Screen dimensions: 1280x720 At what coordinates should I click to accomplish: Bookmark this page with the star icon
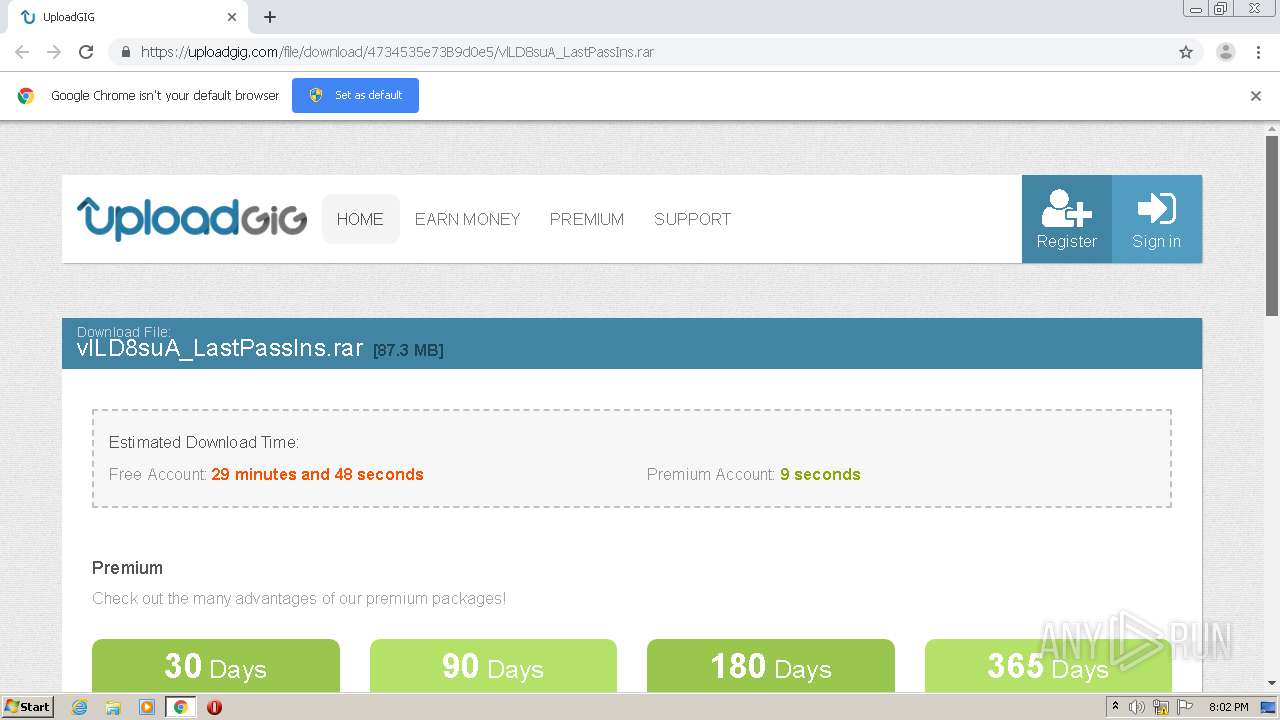tap(1186, 52)
